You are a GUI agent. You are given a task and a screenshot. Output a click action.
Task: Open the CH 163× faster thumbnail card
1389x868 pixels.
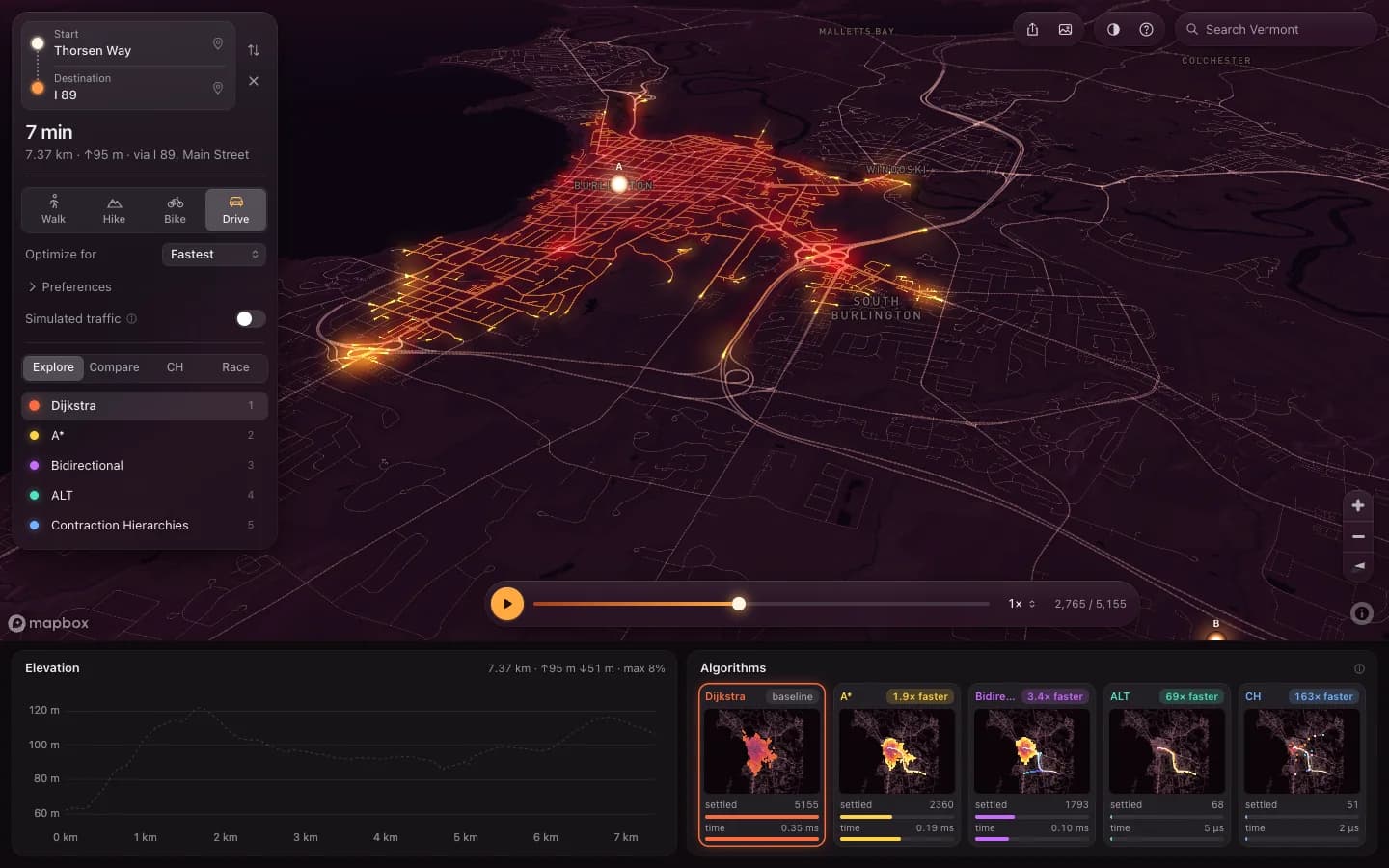pos(1302,765)
